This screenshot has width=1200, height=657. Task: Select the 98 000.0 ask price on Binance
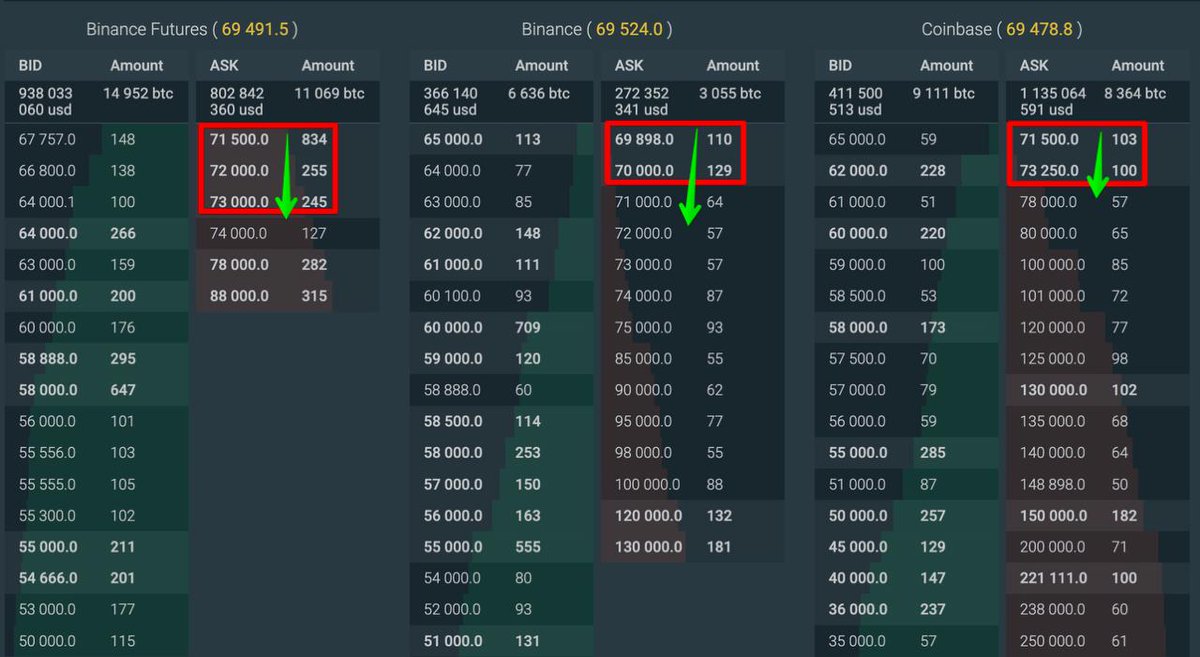pos(643,452)
